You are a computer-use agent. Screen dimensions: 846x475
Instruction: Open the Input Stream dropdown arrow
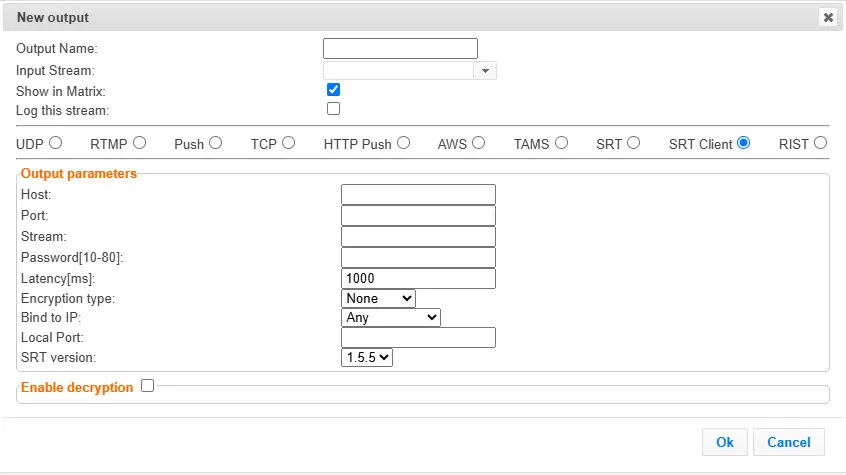(485, 71)
